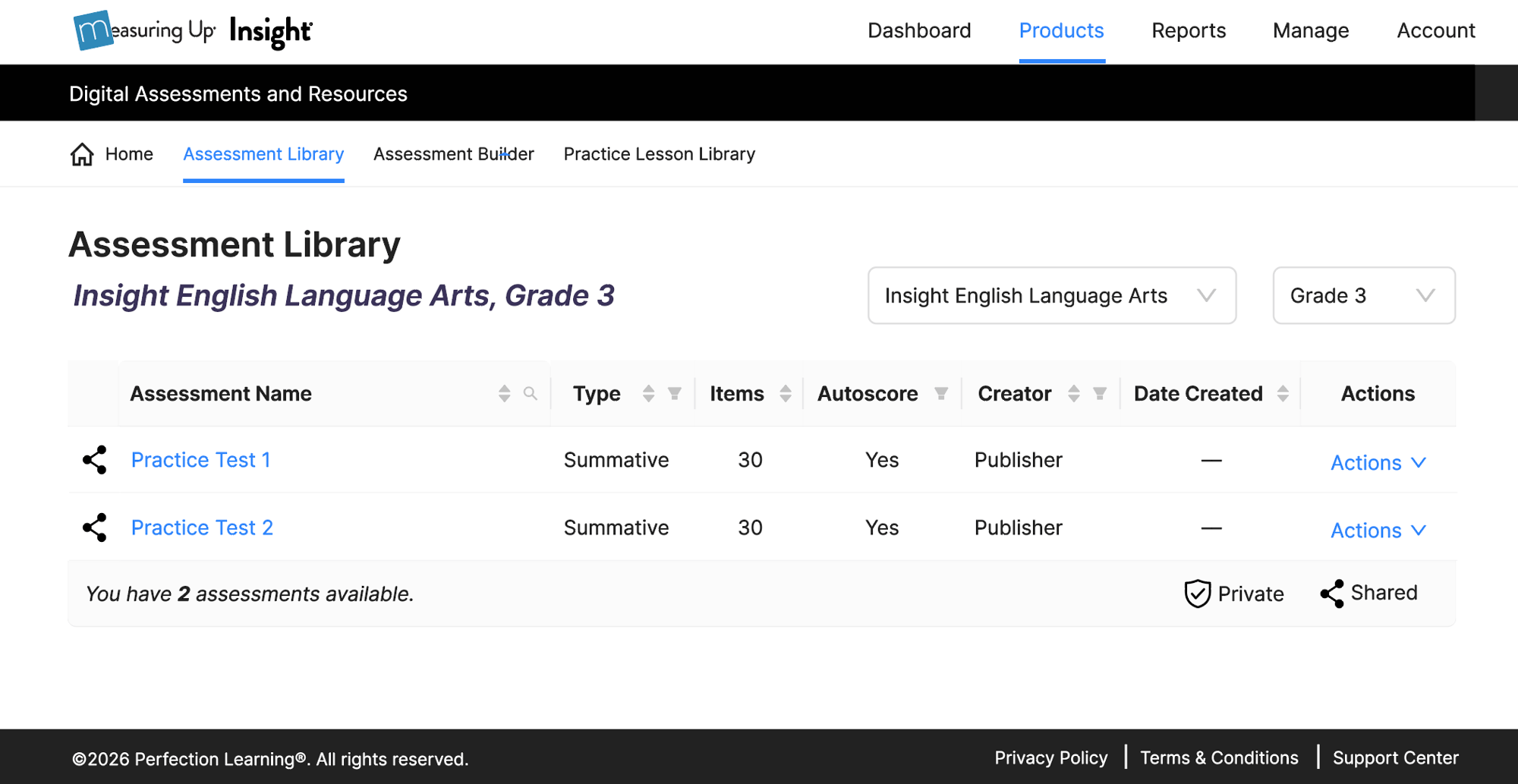Click 'Publisher' in the Practice Test 1 row
Viewport: 1518px width, 784px height.
coord(1018,460)
